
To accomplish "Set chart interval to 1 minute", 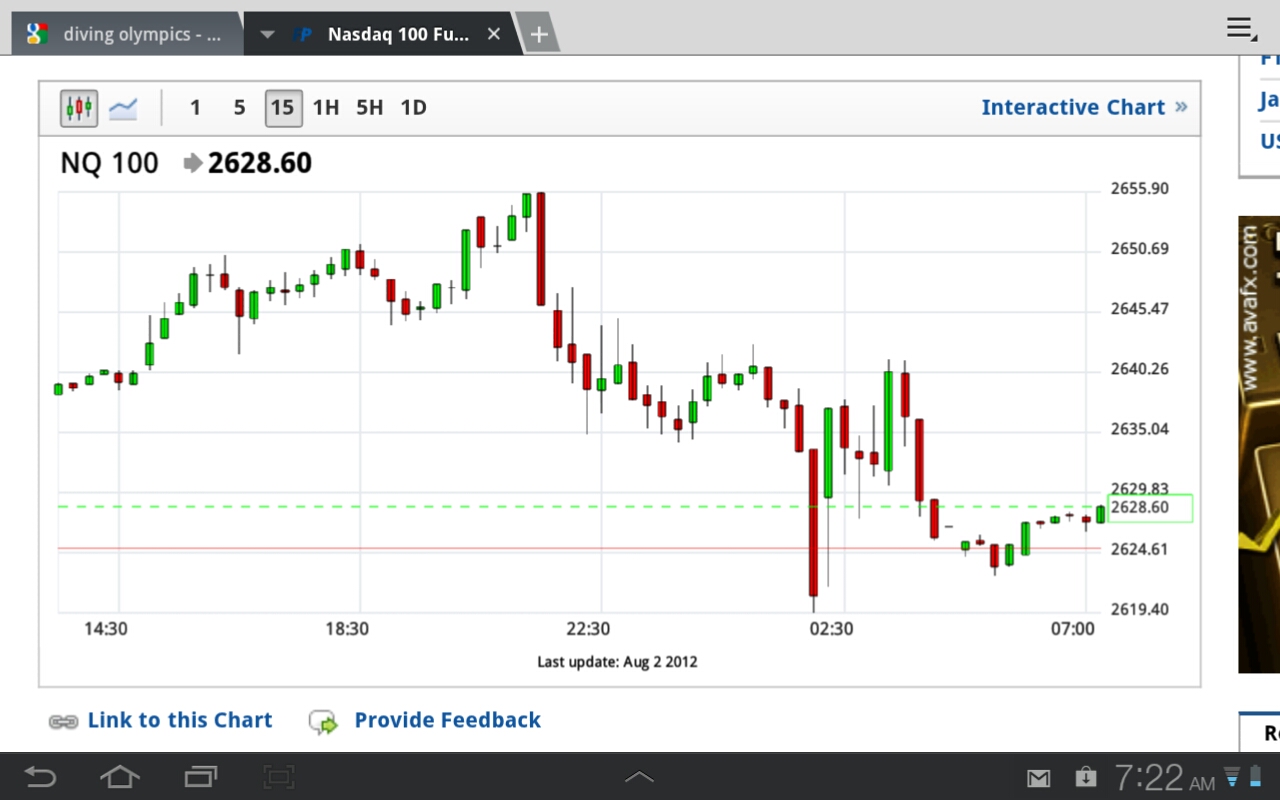I will click(195, 108).
